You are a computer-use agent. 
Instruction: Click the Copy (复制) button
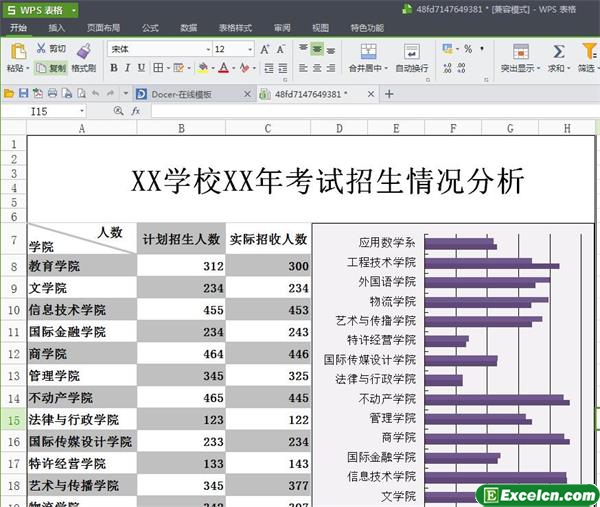click(52, 68)
